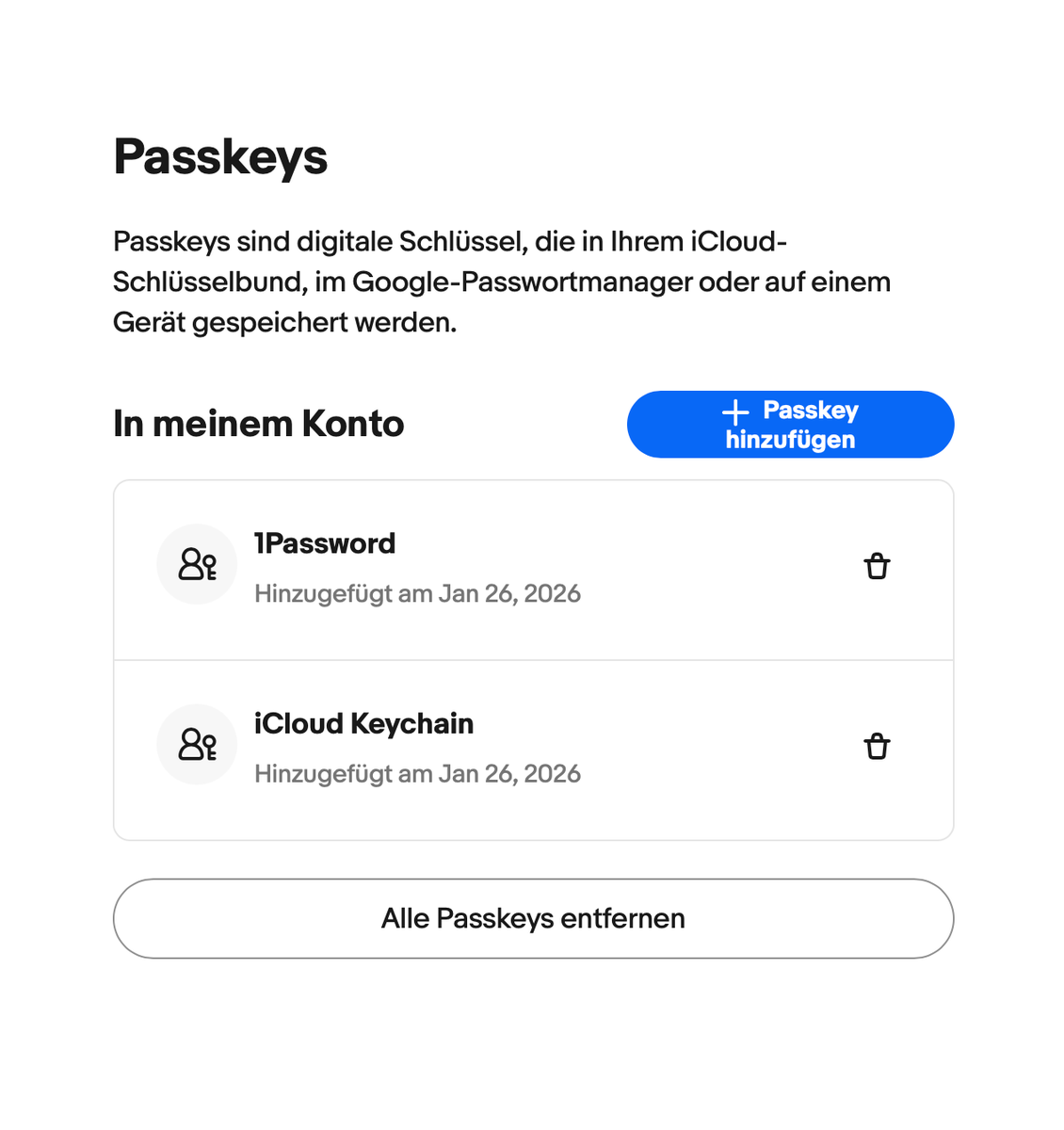The width and height of the screenshot is (1064, 1130).
Task: Click the added date under iCloud Keychain
Action: pos(417,774)
